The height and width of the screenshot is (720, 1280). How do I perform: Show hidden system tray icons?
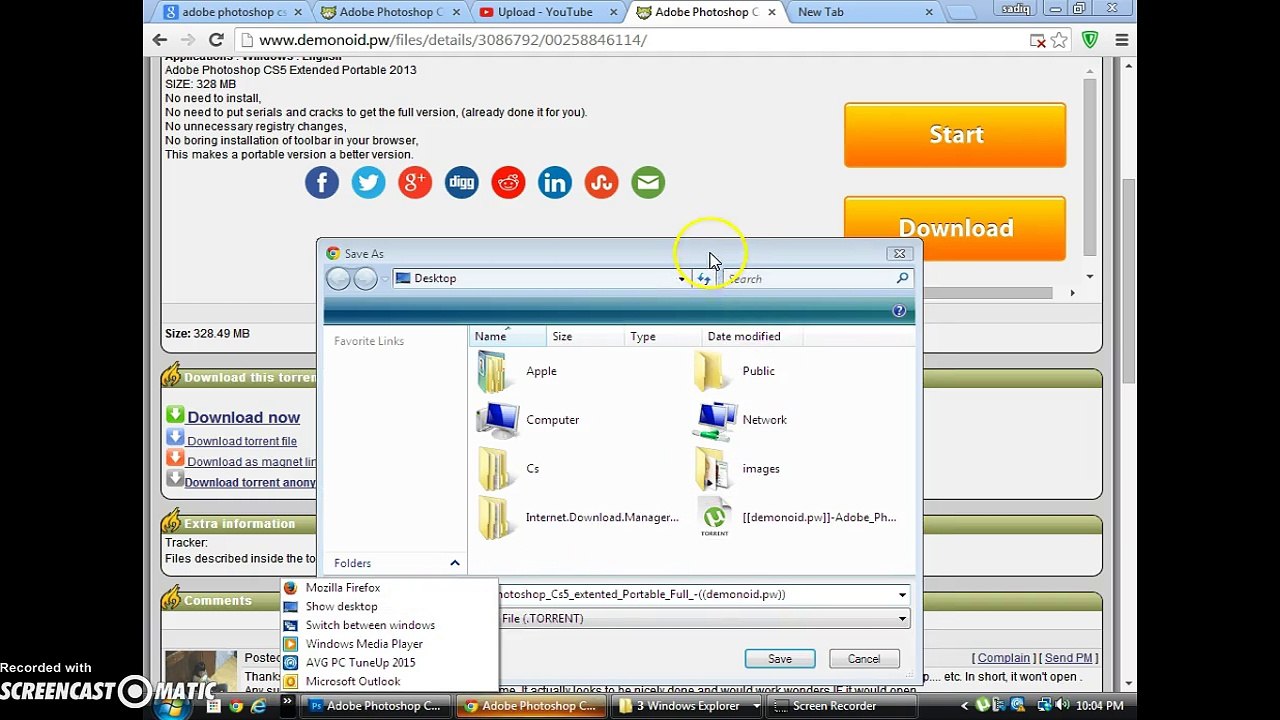(x=965, y=706)
